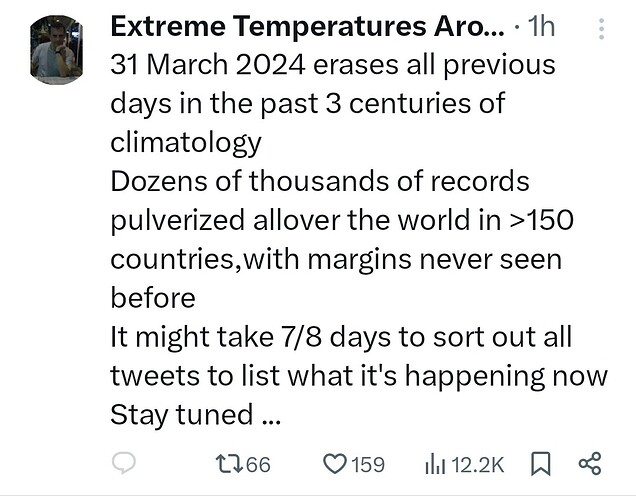Click the 159 likes count
Image resolution: width=636 pixels, height=500 pixels.
[x=367, y=465]
